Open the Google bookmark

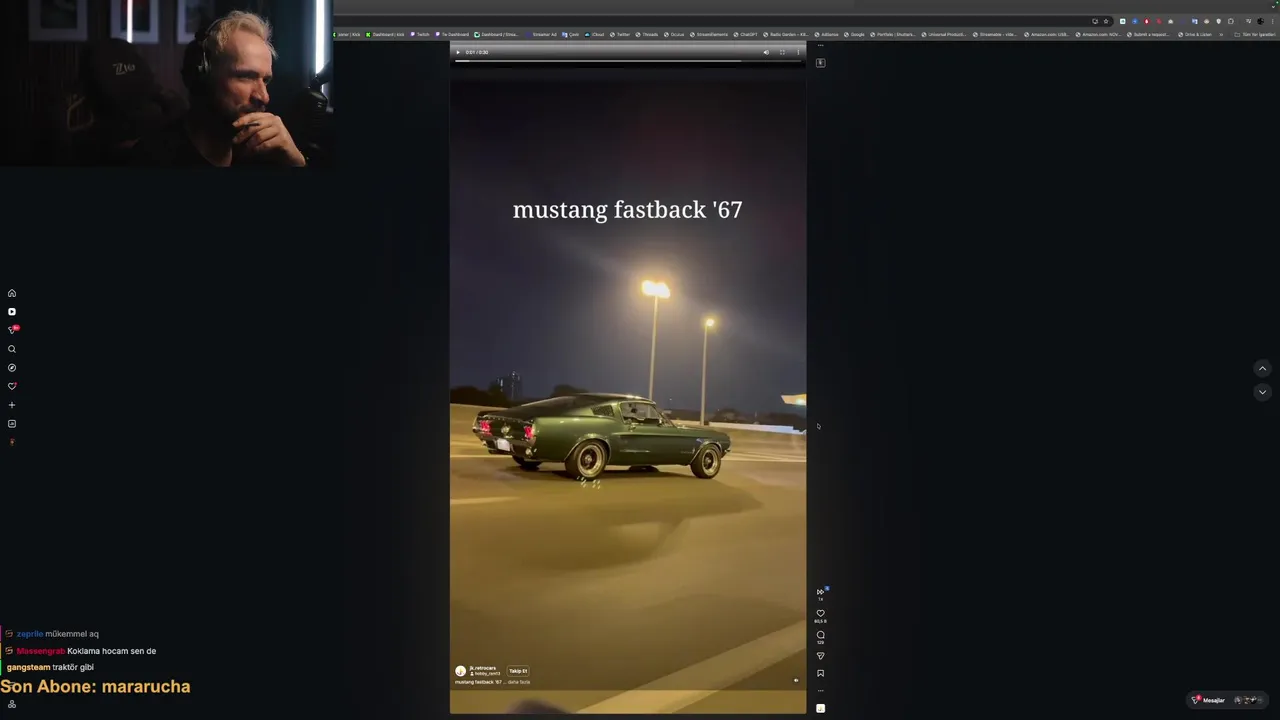[854, 34]
